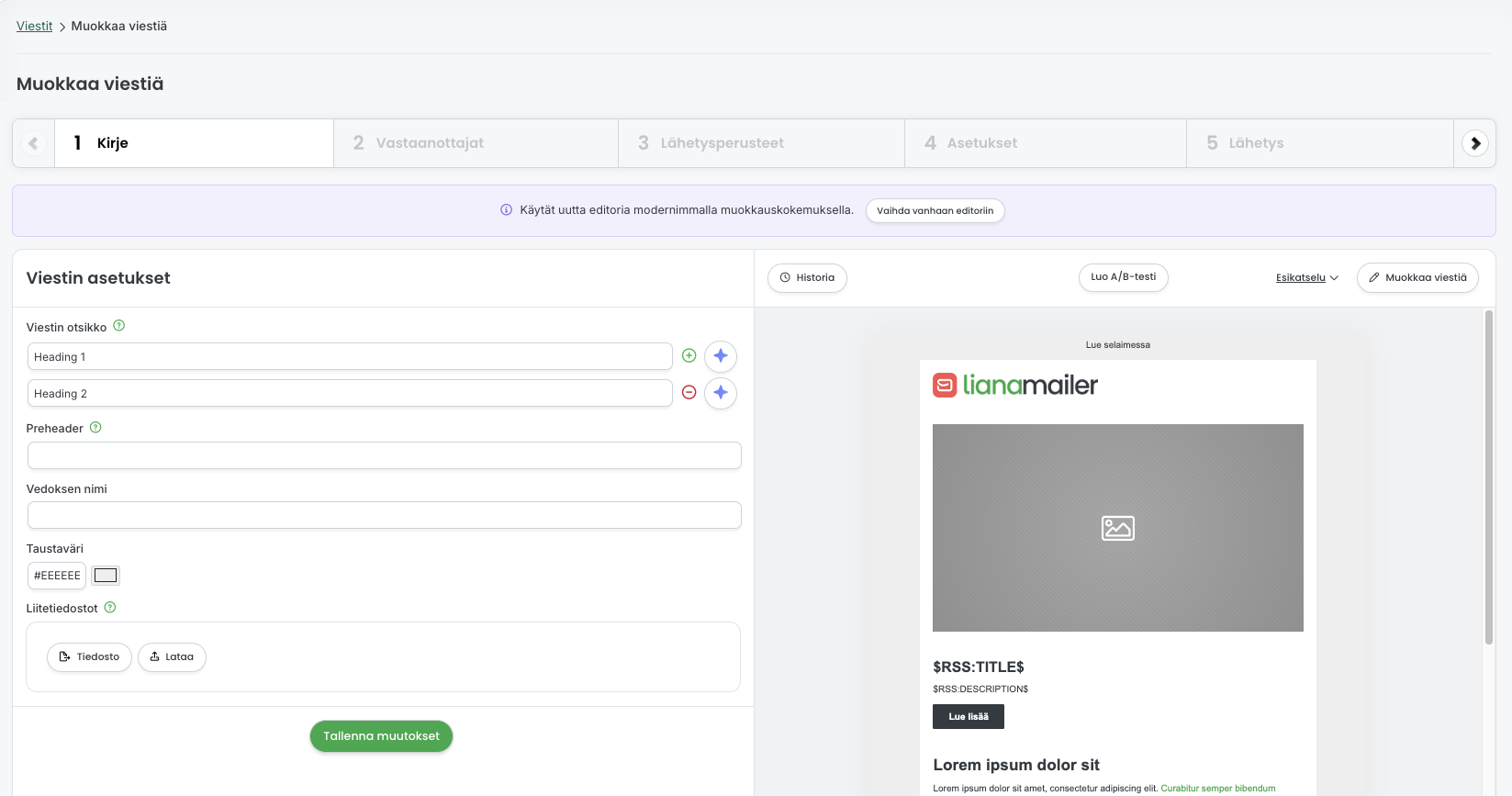Click Lorem ipsum dolor sit heading in preview
1512x796 pixels.
coord(1016,765)
